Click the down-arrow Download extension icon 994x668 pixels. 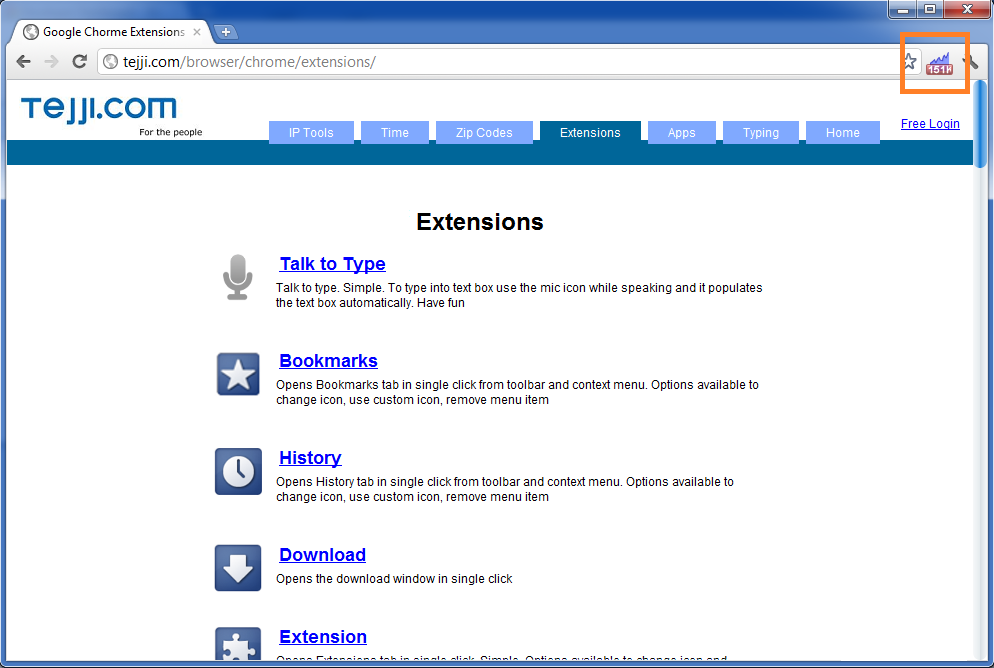[x=238, y=568]
